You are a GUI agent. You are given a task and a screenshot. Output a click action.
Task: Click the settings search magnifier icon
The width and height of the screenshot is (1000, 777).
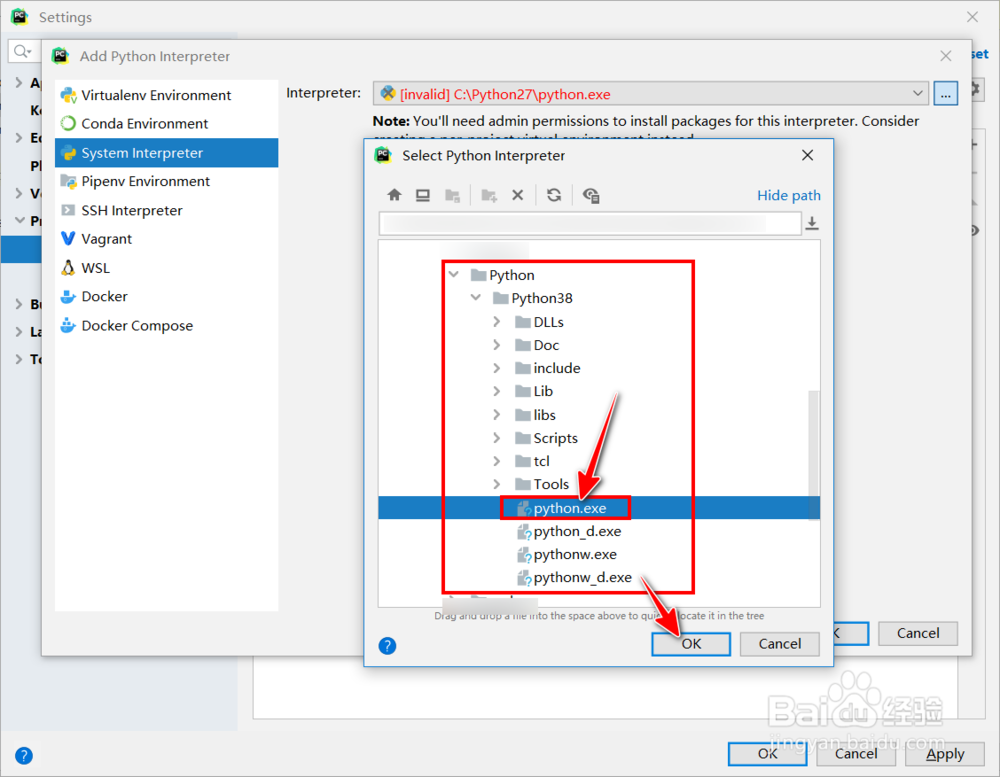click(x=22, y=51)
